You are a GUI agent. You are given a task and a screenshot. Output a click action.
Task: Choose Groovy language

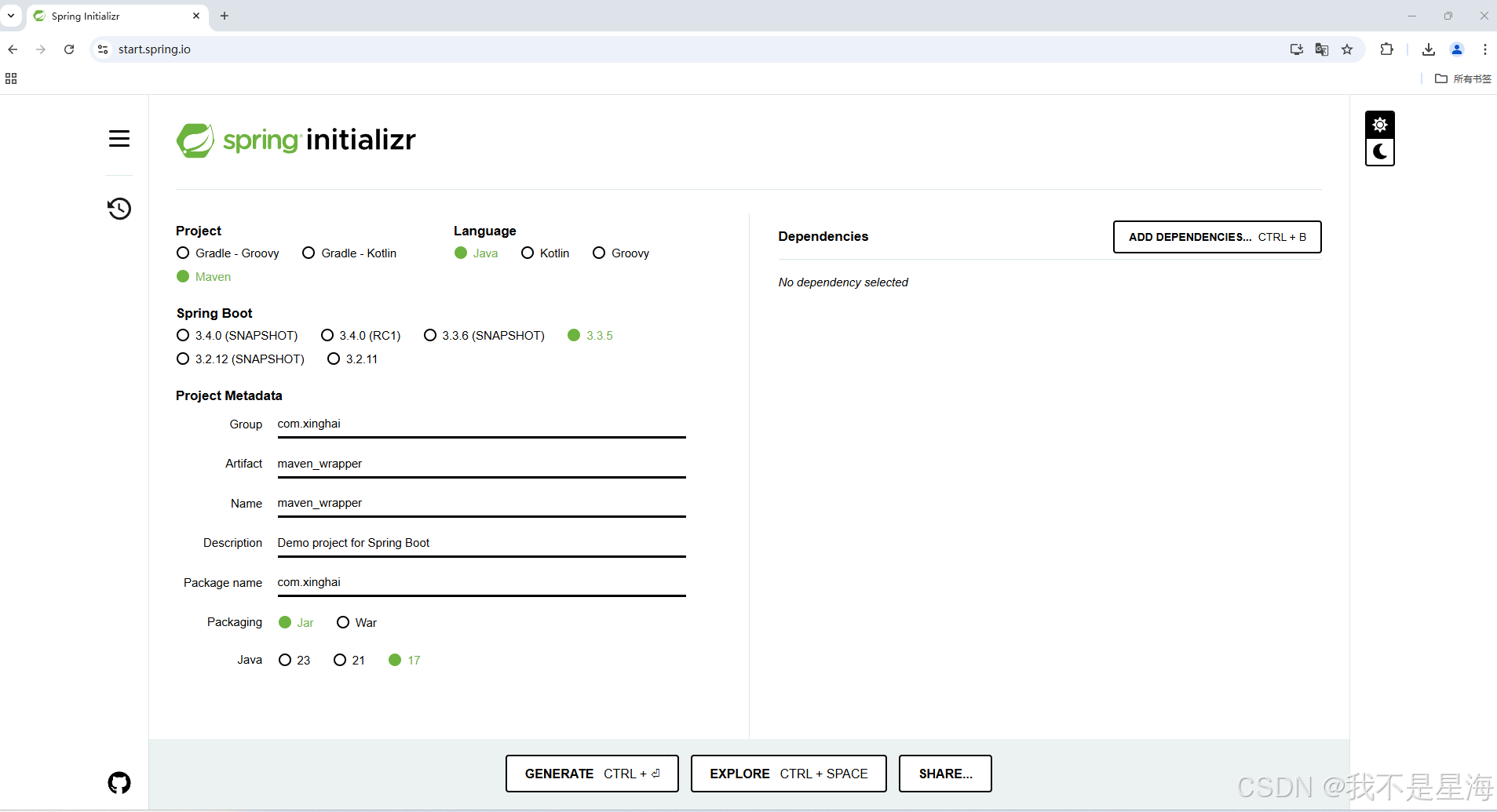[621, 253]
